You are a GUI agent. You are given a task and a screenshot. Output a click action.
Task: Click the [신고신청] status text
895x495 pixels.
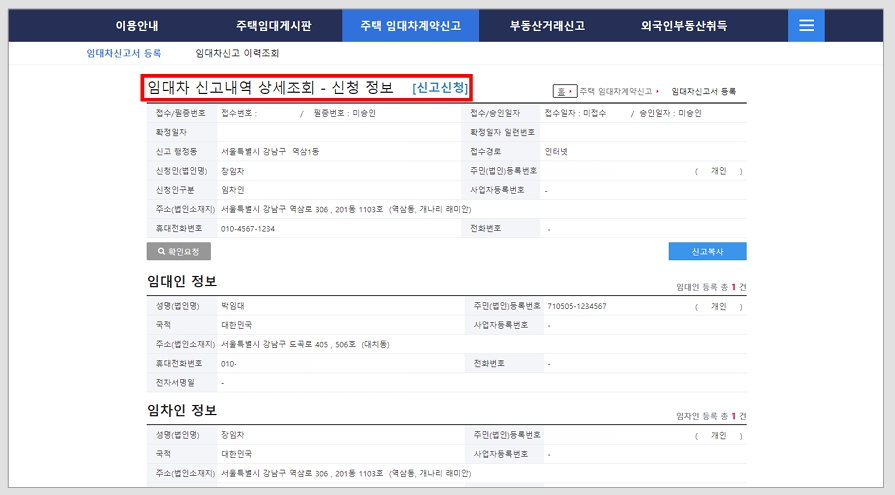tap(440, 88)
